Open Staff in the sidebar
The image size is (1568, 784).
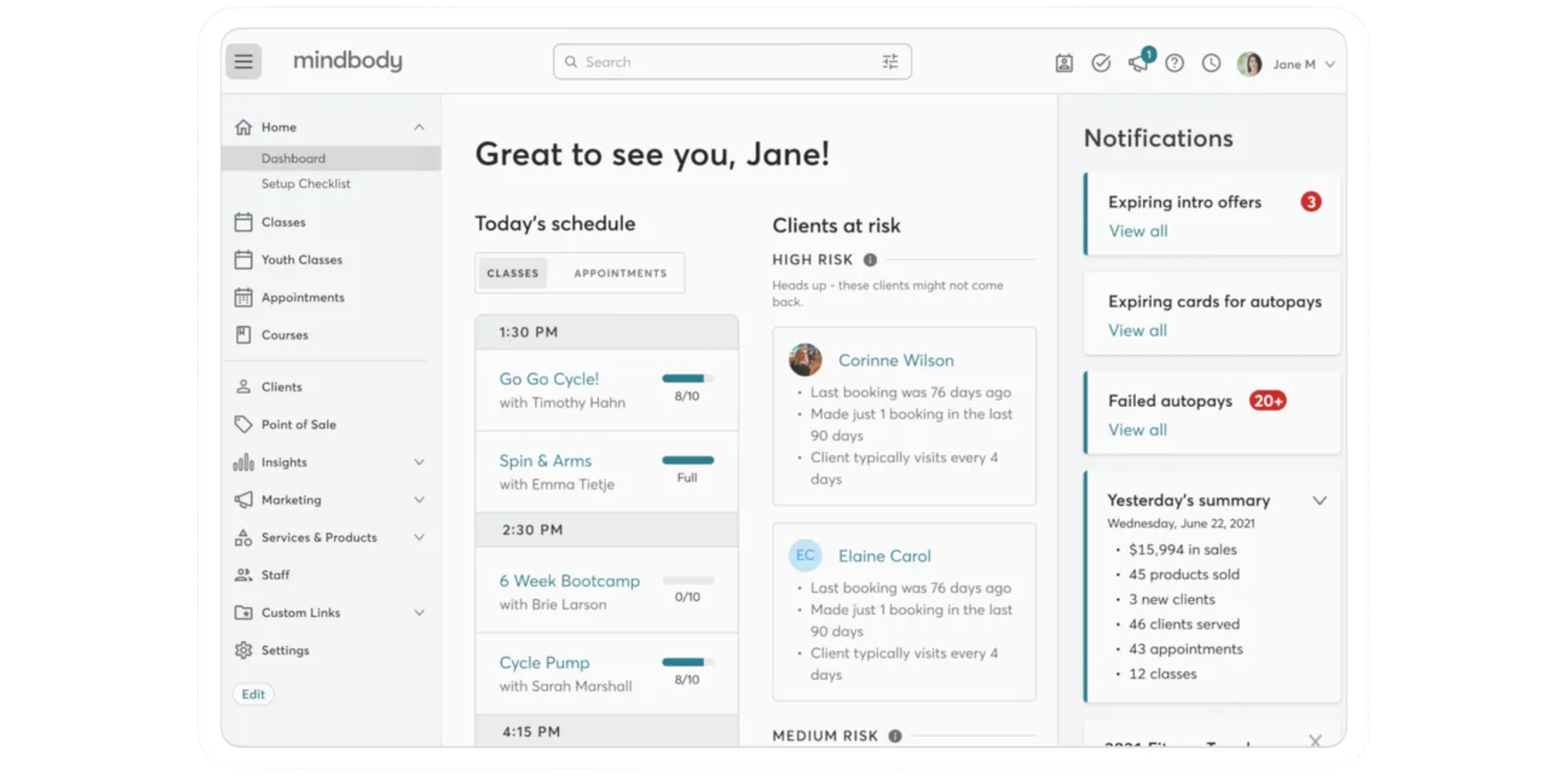275,575
